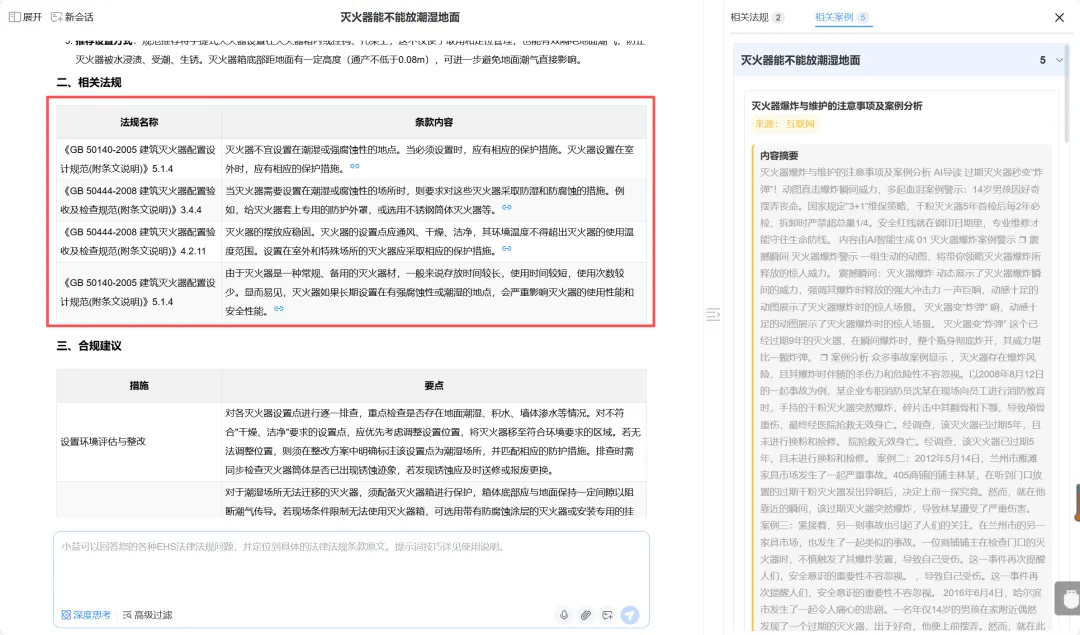The height and width of the screenshot is (635, 1080).
Task: Click the new-conversation icon beside paperclip
Action: pos(607,615)
